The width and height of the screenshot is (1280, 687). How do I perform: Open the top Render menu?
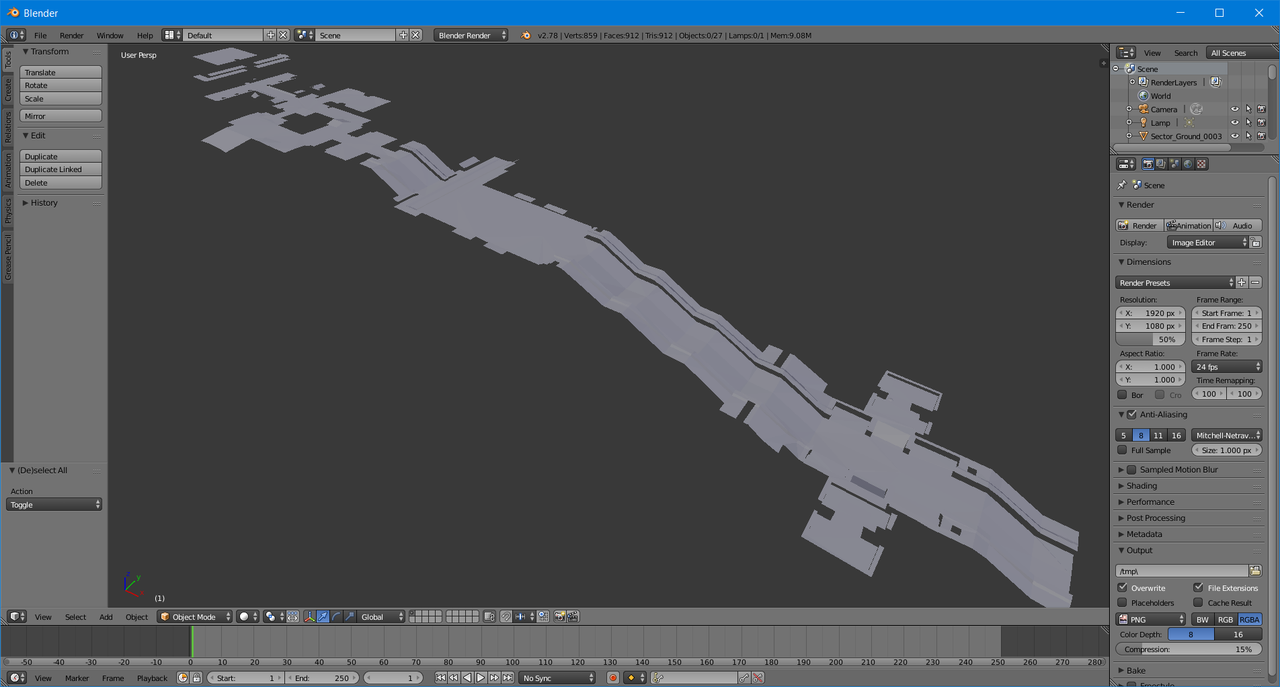point(71,35)
